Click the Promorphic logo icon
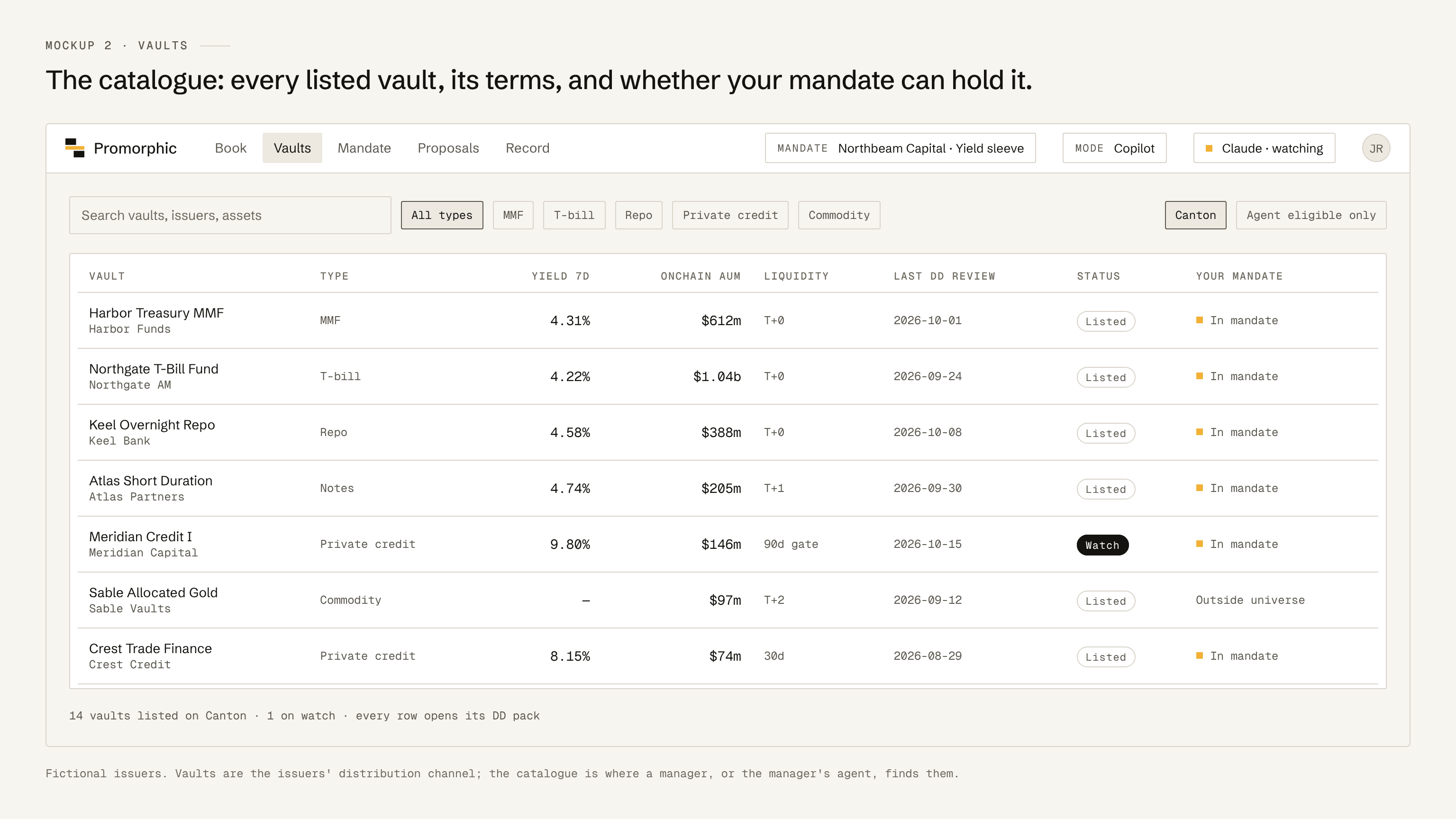This screenshot has width=1456, height=819. click(x=74, y=148)
